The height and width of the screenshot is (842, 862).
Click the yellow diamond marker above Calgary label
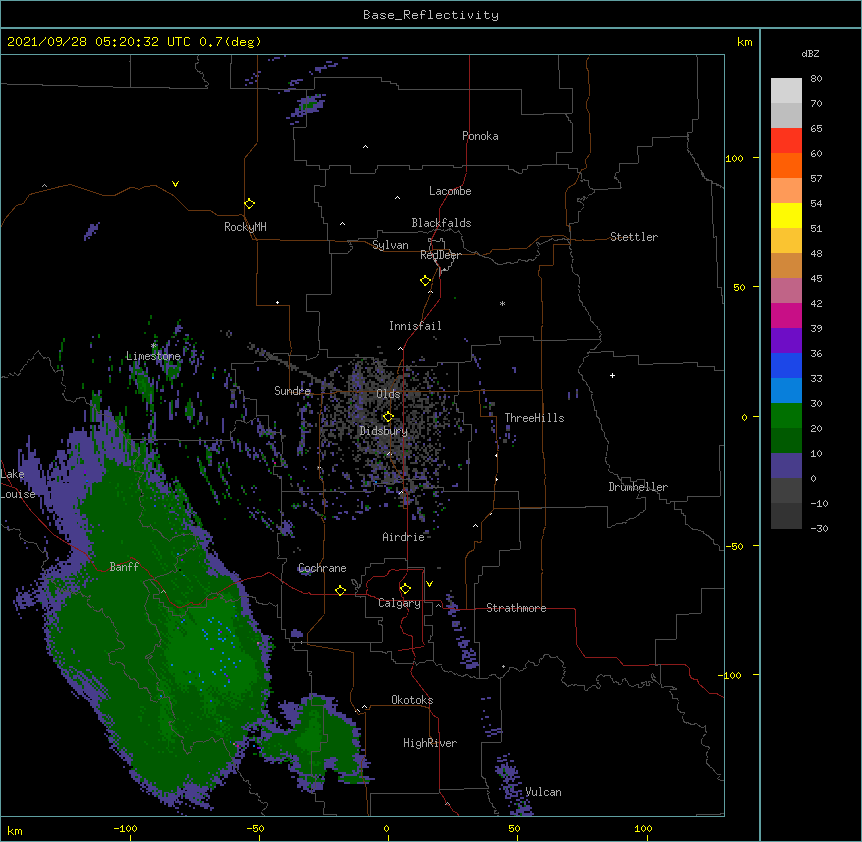pyautogui.click(x=405, y=589)
